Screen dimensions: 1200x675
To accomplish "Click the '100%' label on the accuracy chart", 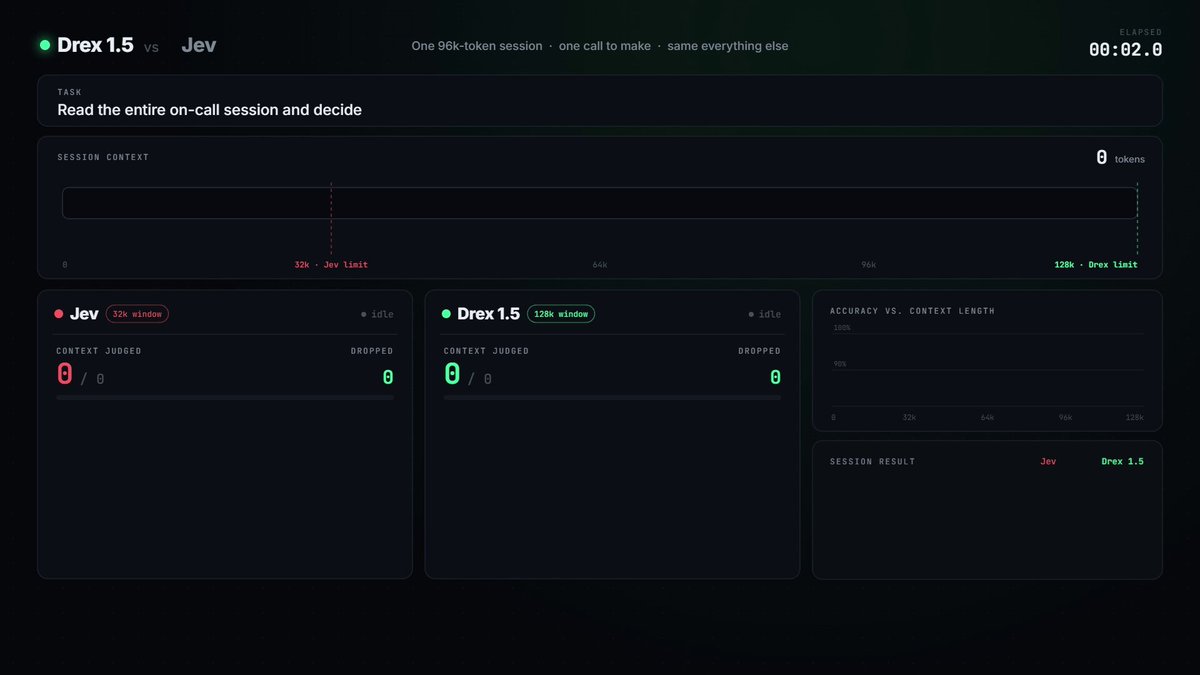I will pos(842,328).
